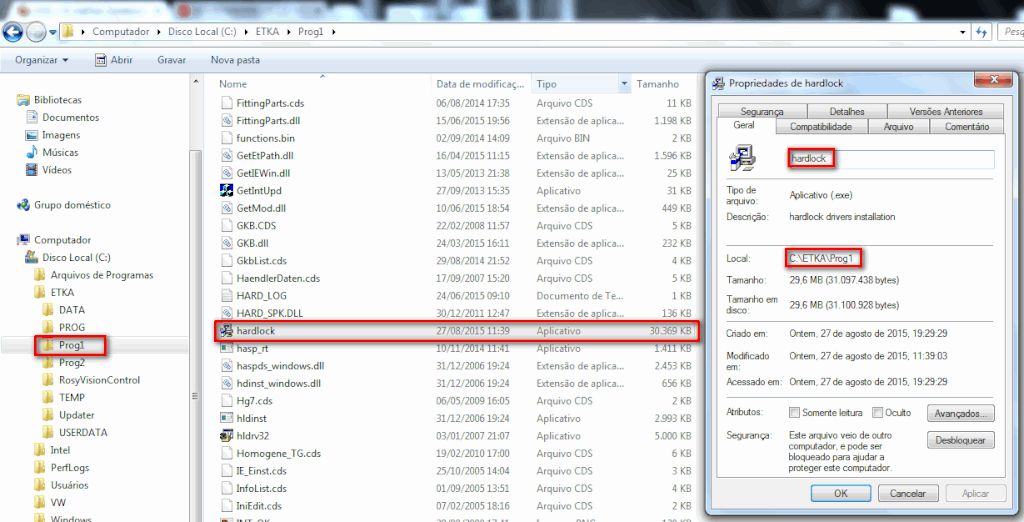Switch to Comentário tab
Viewport: 1024px width, 522px height.
[967, 127]
